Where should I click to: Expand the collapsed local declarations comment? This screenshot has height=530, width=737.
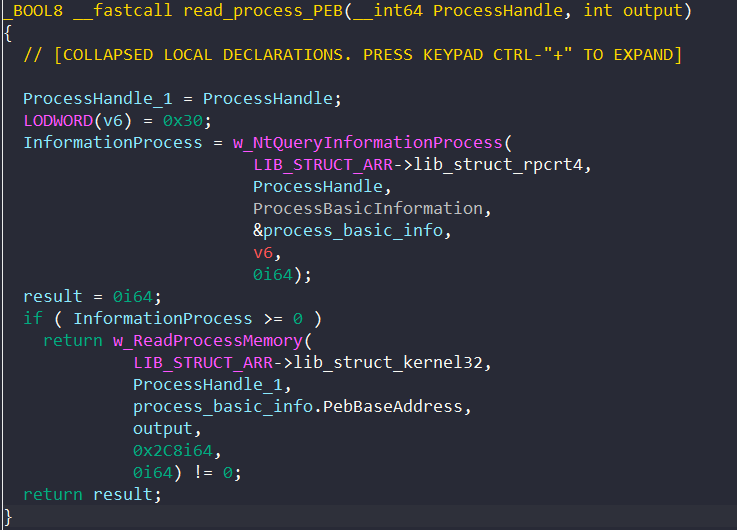(353, 55)
